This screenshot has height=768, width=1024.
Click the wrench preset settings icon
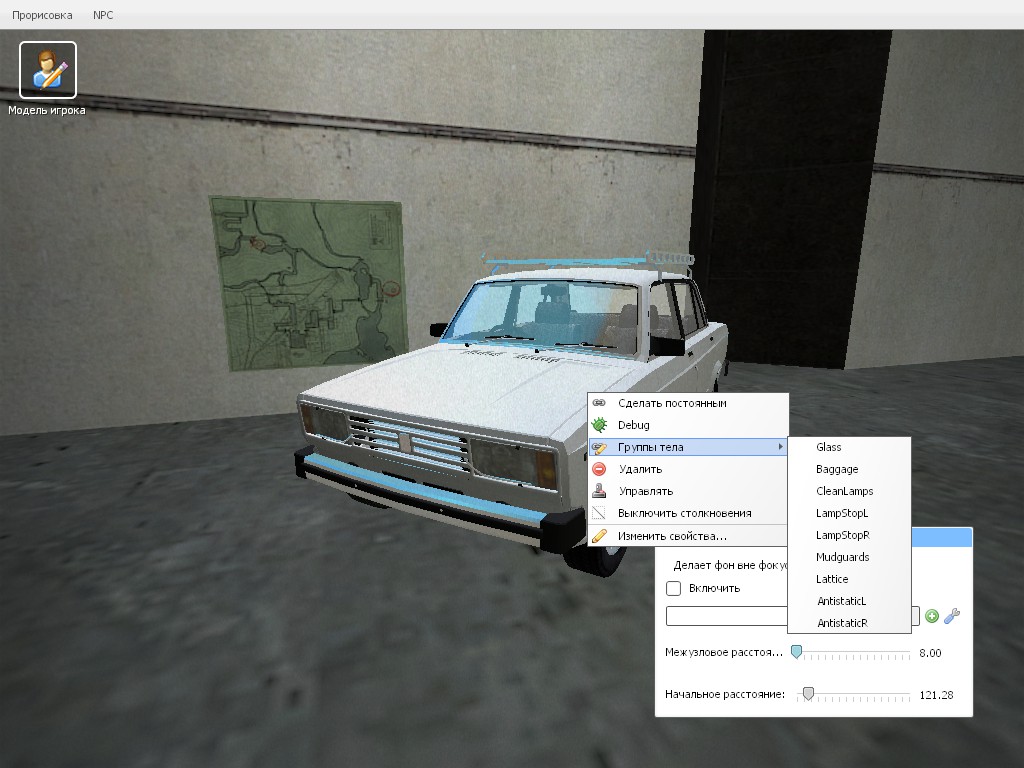click(x=952, y=616)
